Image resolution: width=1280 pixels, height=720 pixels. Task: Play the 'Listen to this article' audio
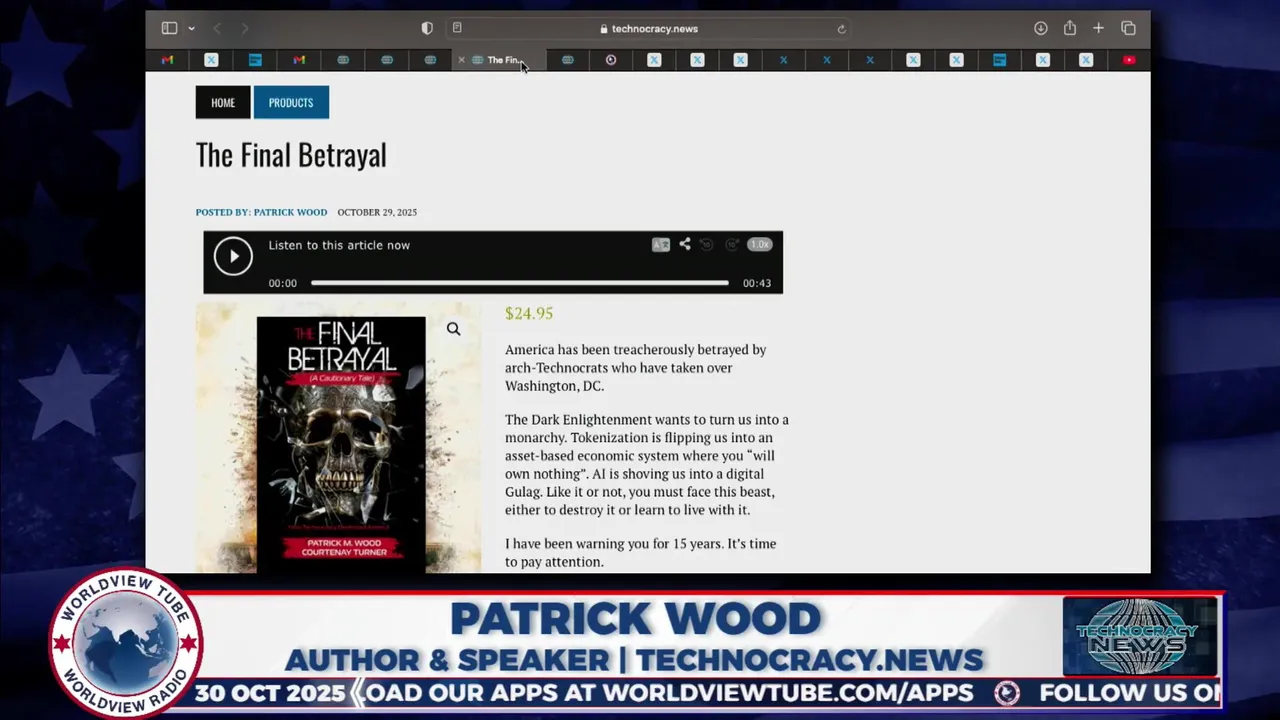233,256
